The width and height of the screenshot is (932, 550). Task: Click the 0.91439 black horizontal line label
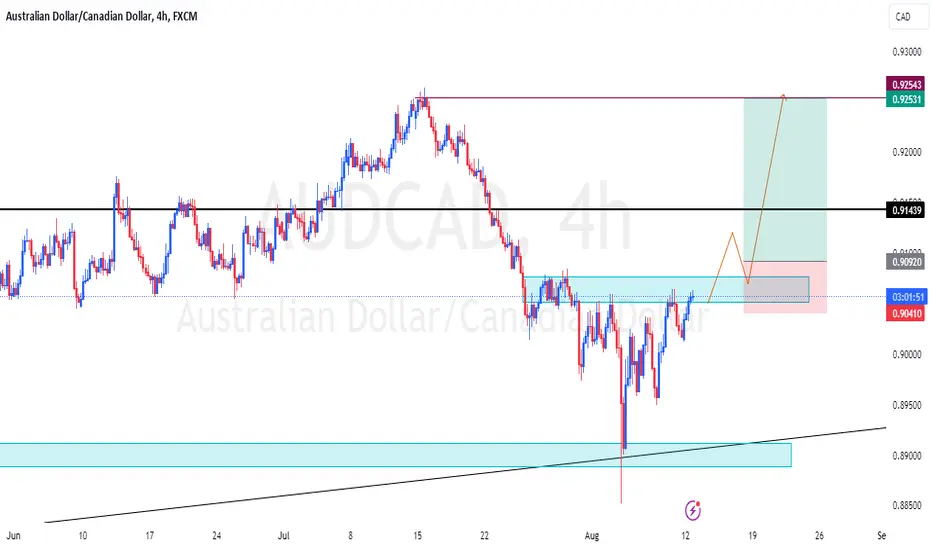coord(905,210)
